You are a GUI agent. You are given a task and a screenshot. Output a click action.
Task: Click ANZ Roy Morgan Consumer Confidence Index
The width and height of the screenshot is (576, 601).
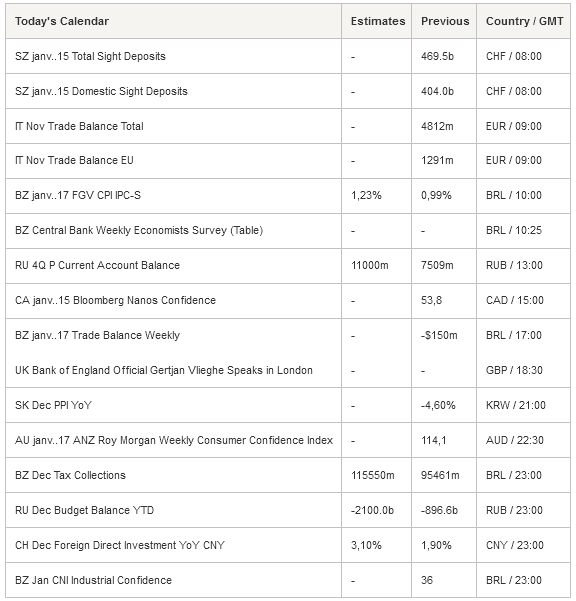(x=174, y=440)
